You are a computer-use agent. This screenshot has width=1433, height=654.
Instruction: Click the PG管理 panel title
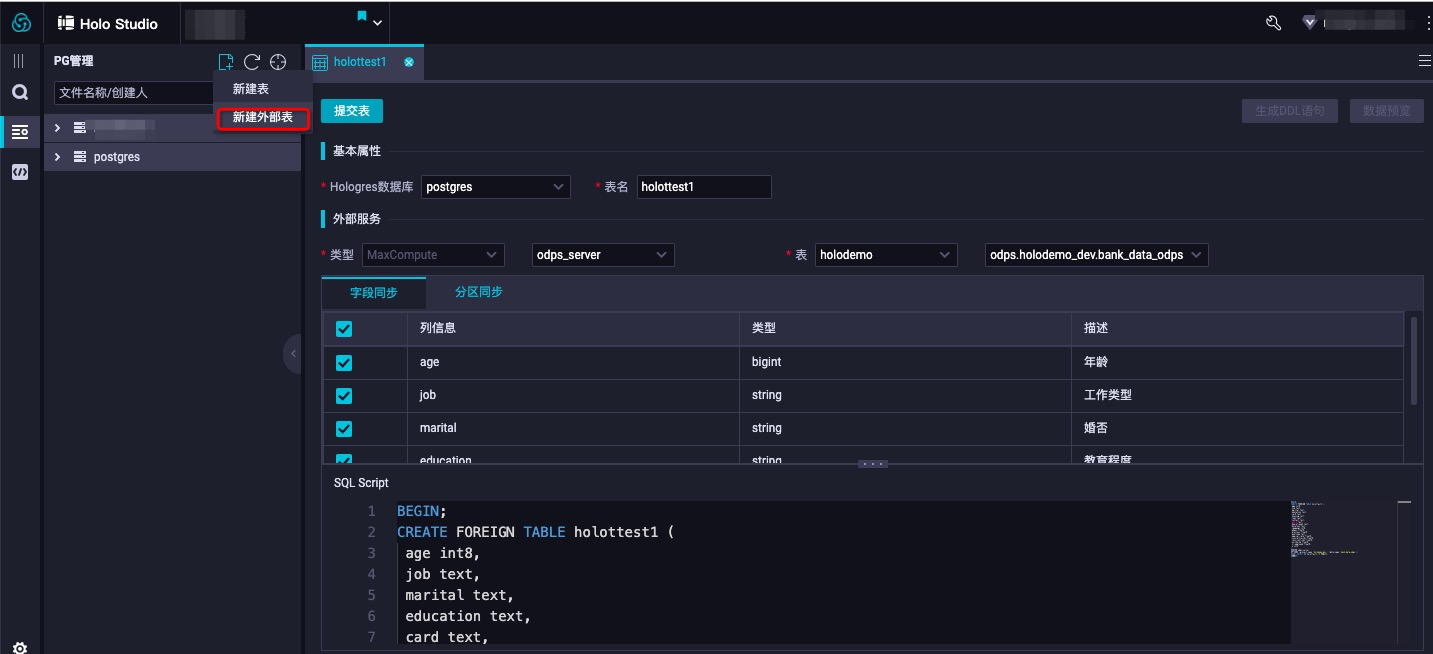click(x=74, y=61)
